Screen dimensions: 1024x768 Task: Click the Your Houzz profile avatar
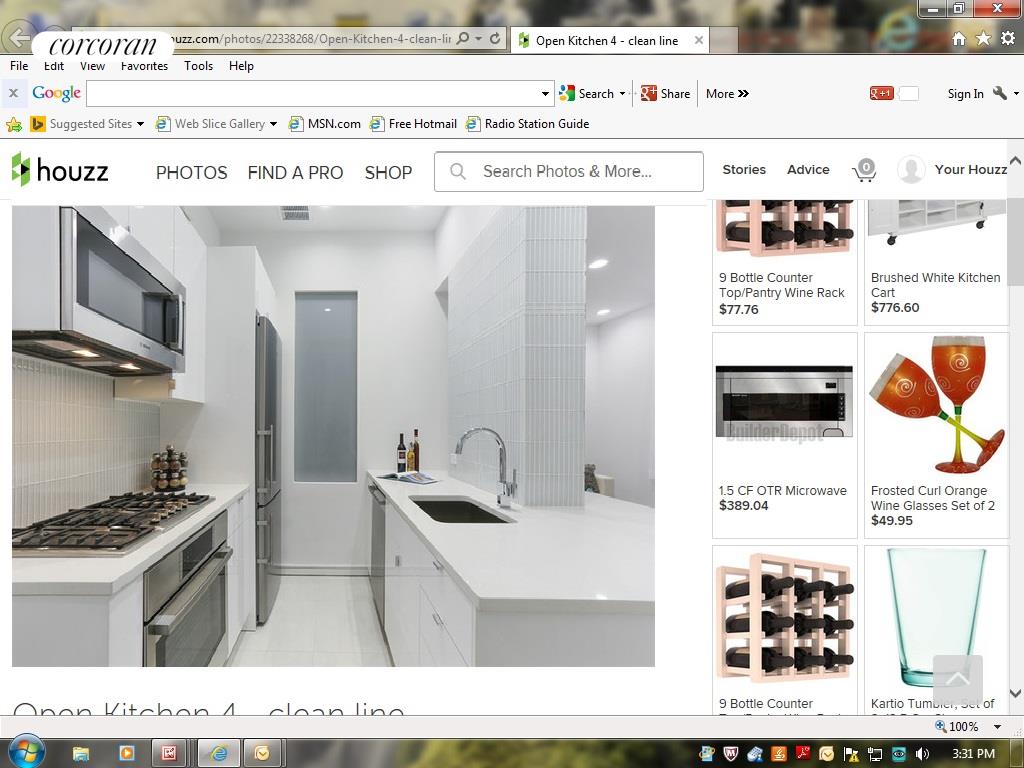click(910, 170)
